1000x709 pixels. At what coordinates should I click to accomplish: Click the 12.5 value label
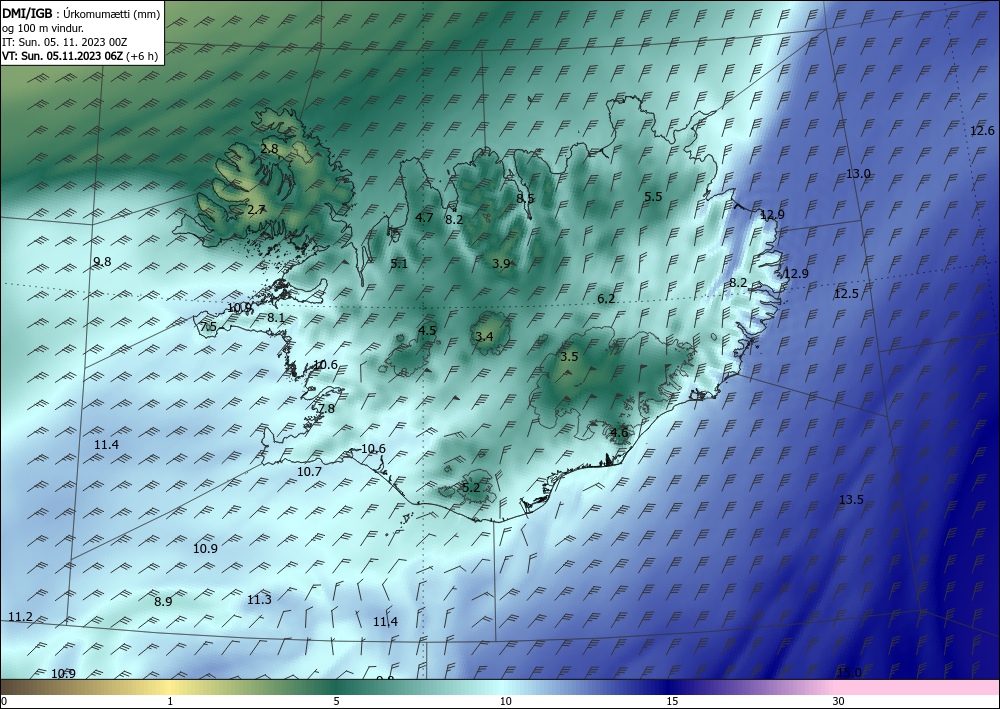pos(846,293)
